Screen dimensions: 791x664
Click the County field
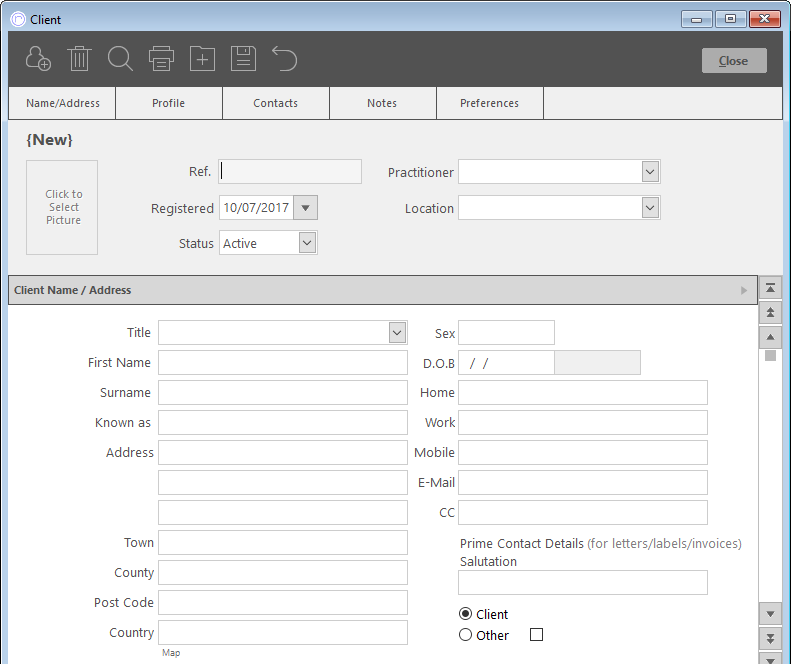click(x=283, y=573)
